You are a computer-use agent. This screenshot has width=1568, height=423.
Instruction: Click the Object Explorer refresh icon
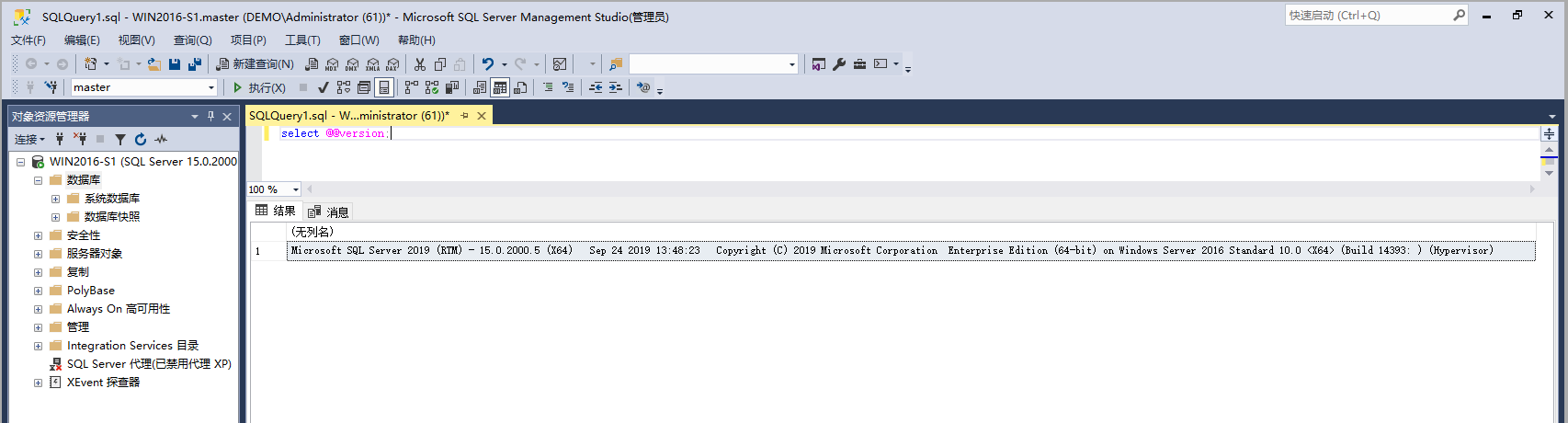pos(140,139)
